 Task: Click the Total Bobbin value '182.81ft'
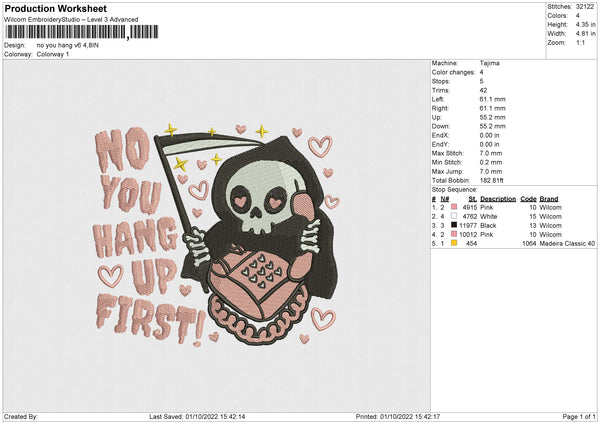tap(491, 180)
